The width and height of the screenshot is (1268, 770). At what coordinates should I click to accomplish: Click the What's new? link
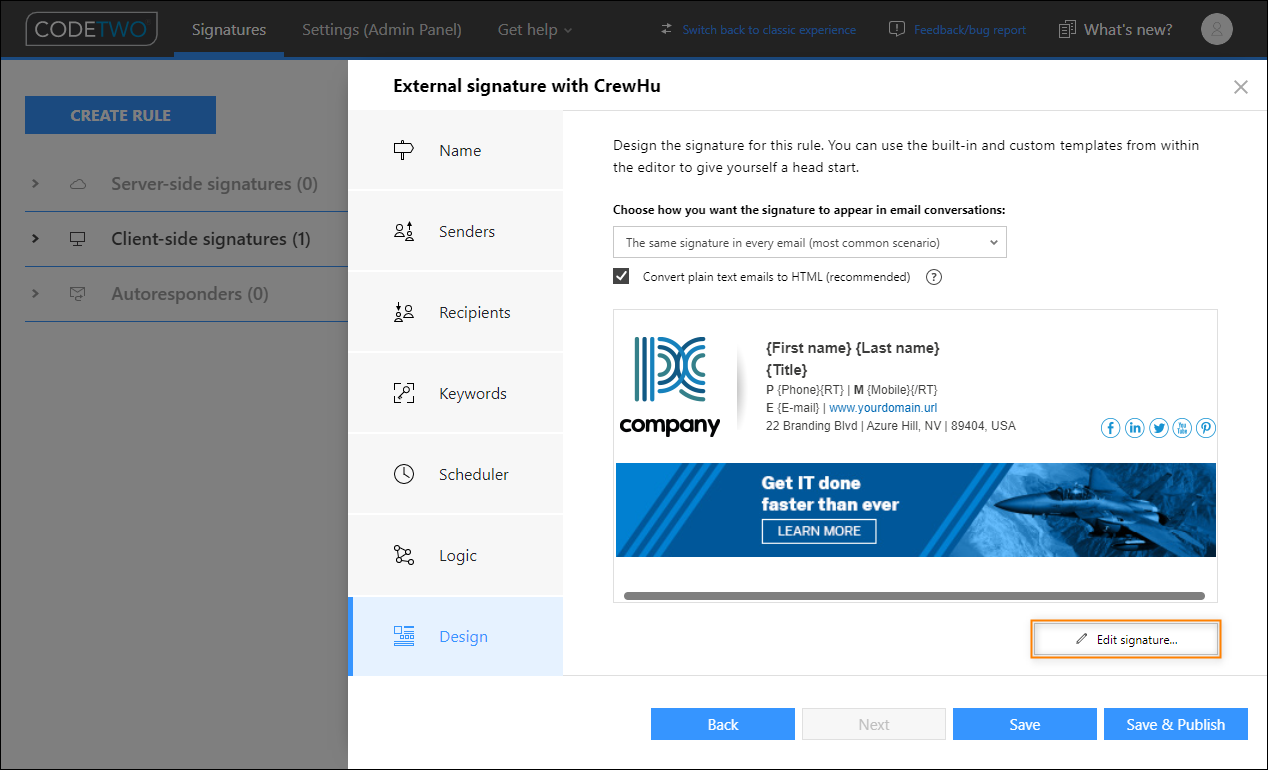pos(1128,30)
